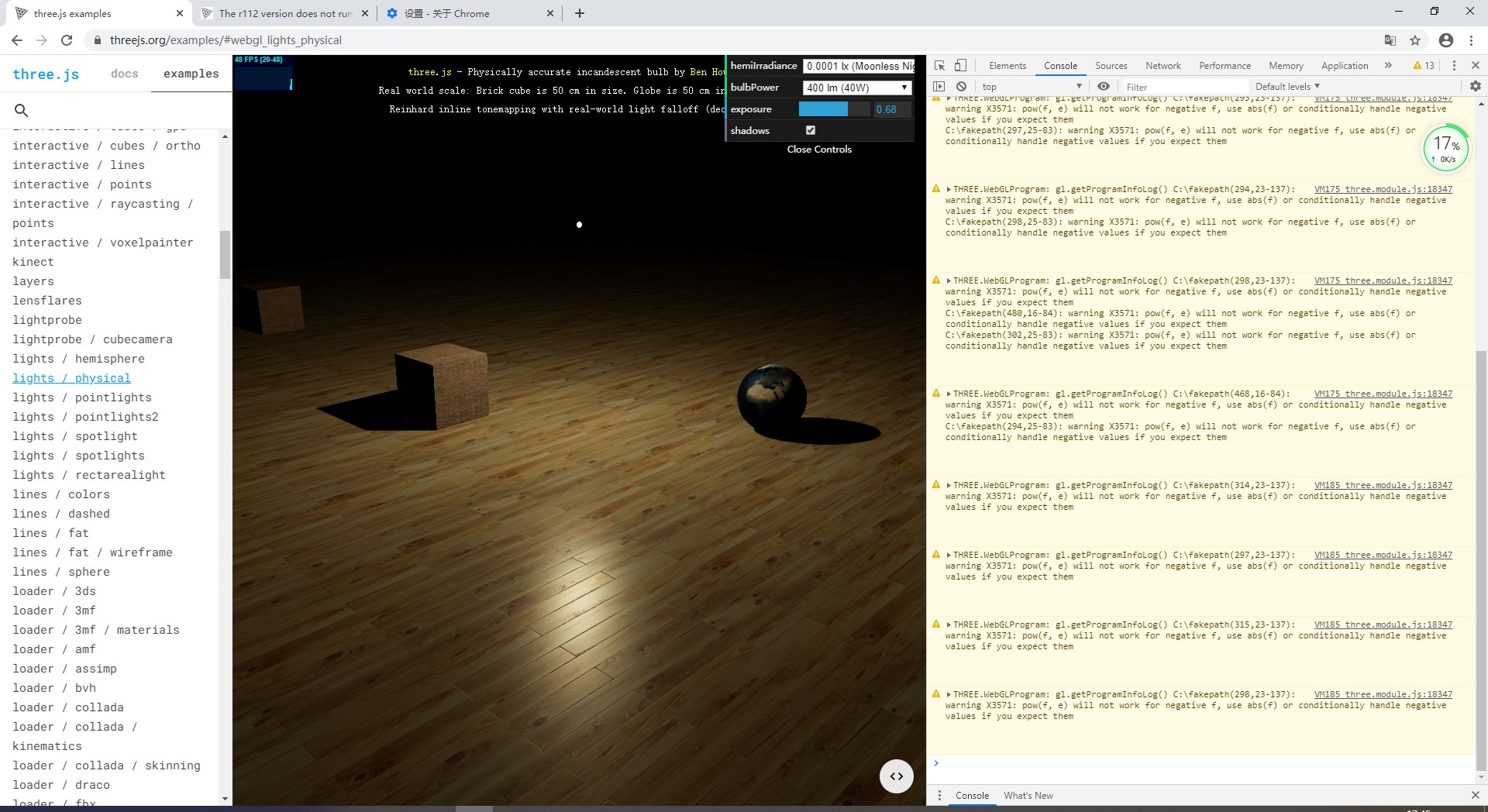Open the Google Translate page icon
This screenshot has height=812, width=1488.
[1390, 40]
